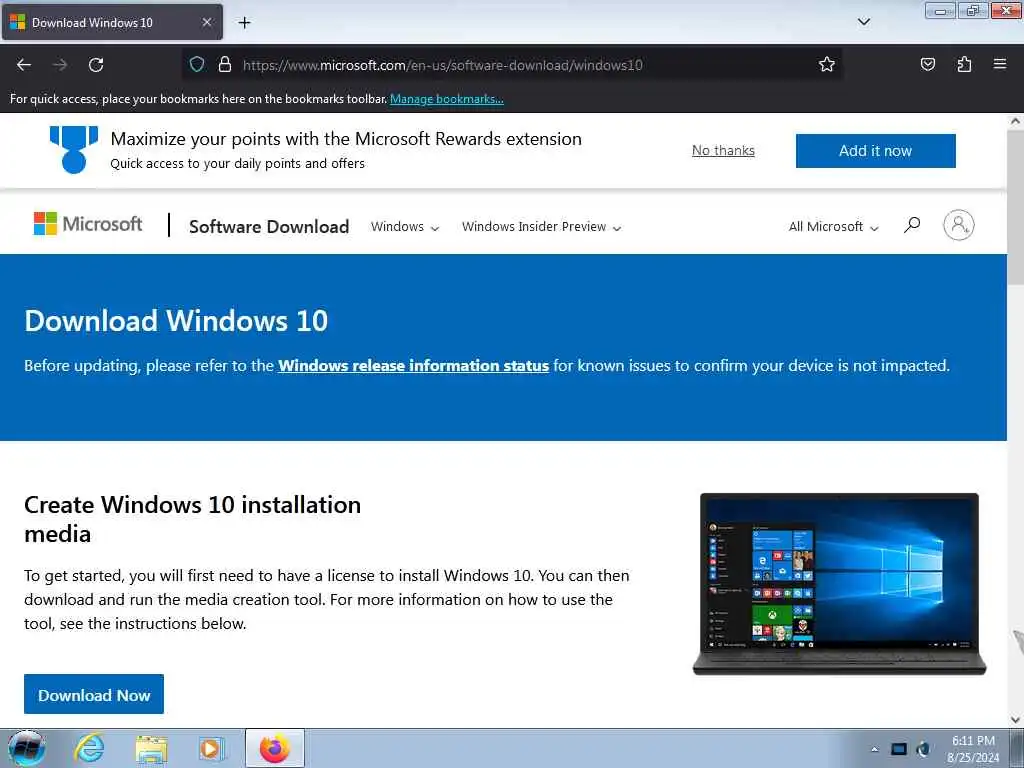Open the taskbar clock and date

[973, 749]
